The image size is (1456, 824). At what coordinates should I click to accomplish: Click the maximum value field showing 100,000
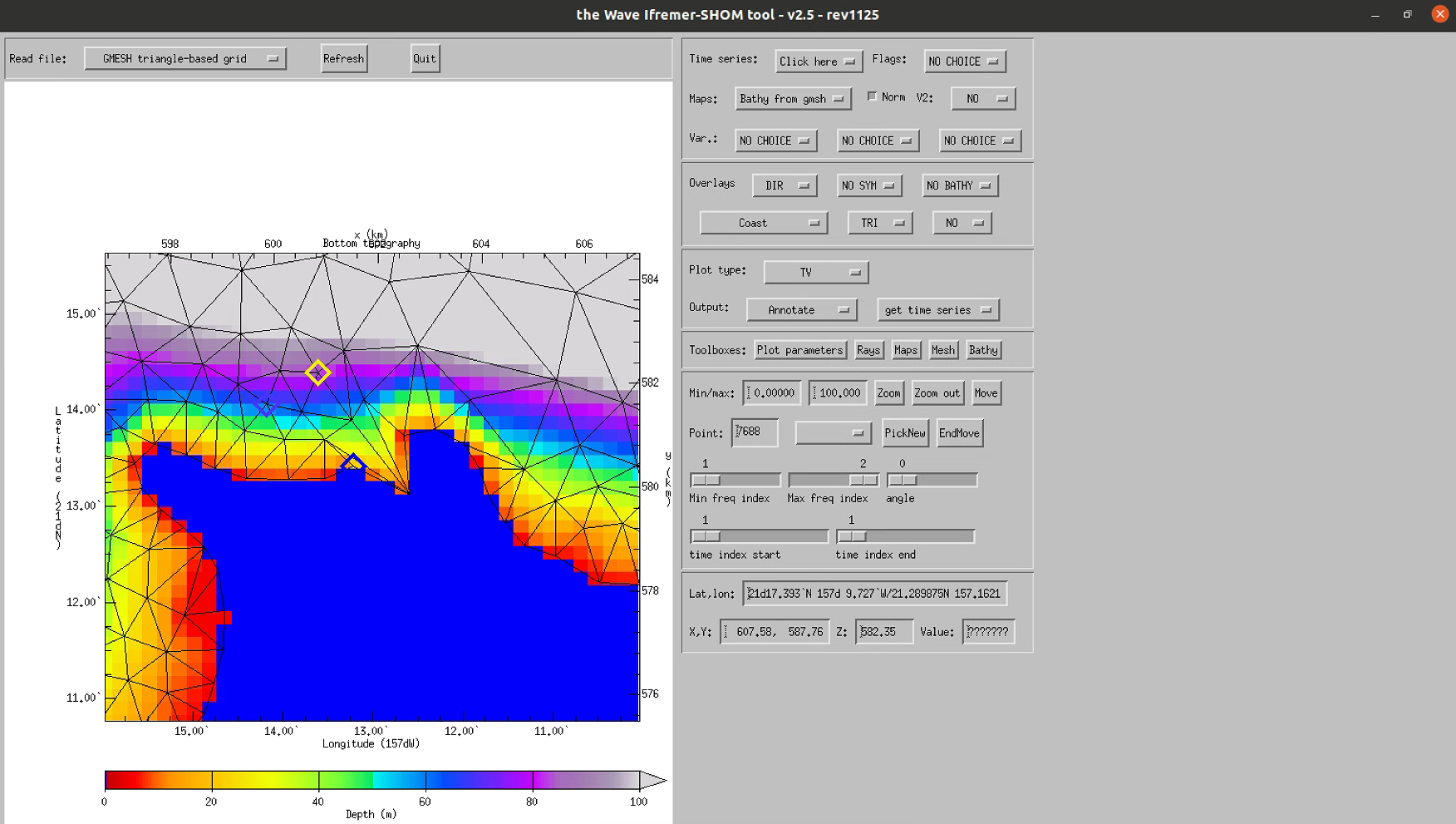(x=839, y=393)
